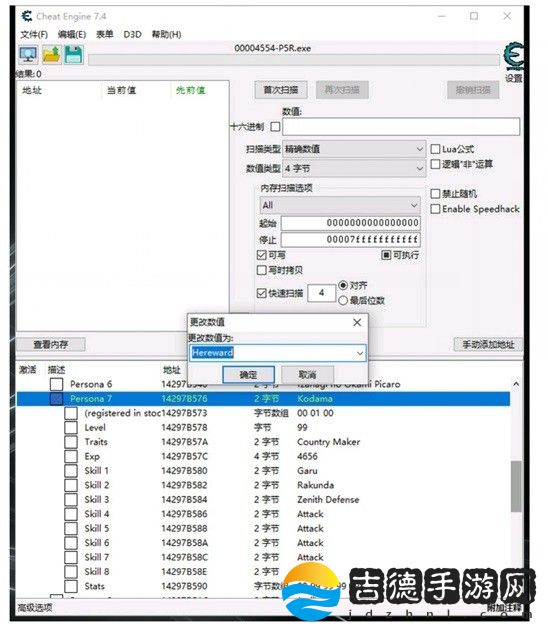This screenshot has width=548, height=627.
Task: Select address 14297B58E of Skill 8
Action: (x=184, y=572)
